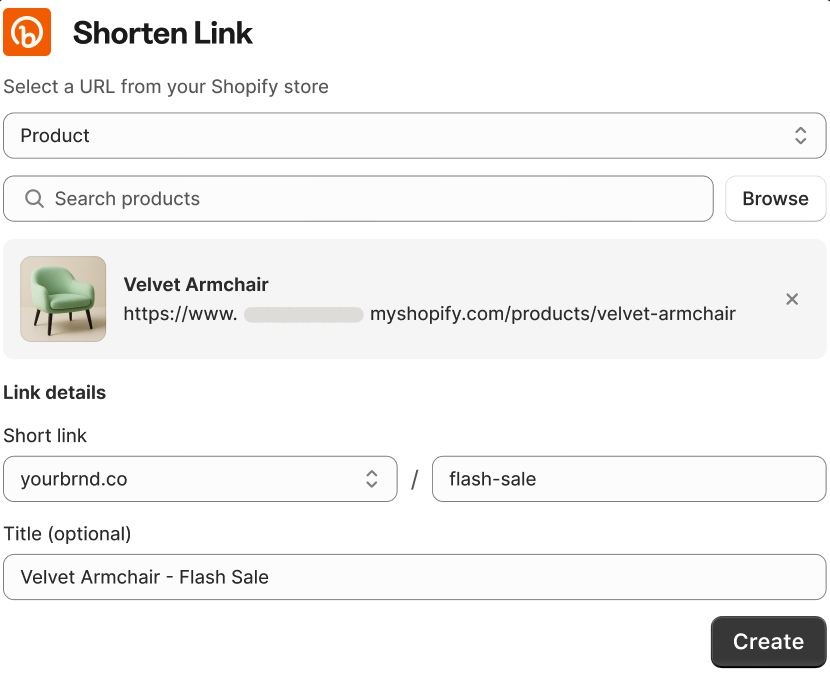Dismiss the selected product via its close icon
The image size is (830, 674).
pyautogui.click(x=792, y=299)
